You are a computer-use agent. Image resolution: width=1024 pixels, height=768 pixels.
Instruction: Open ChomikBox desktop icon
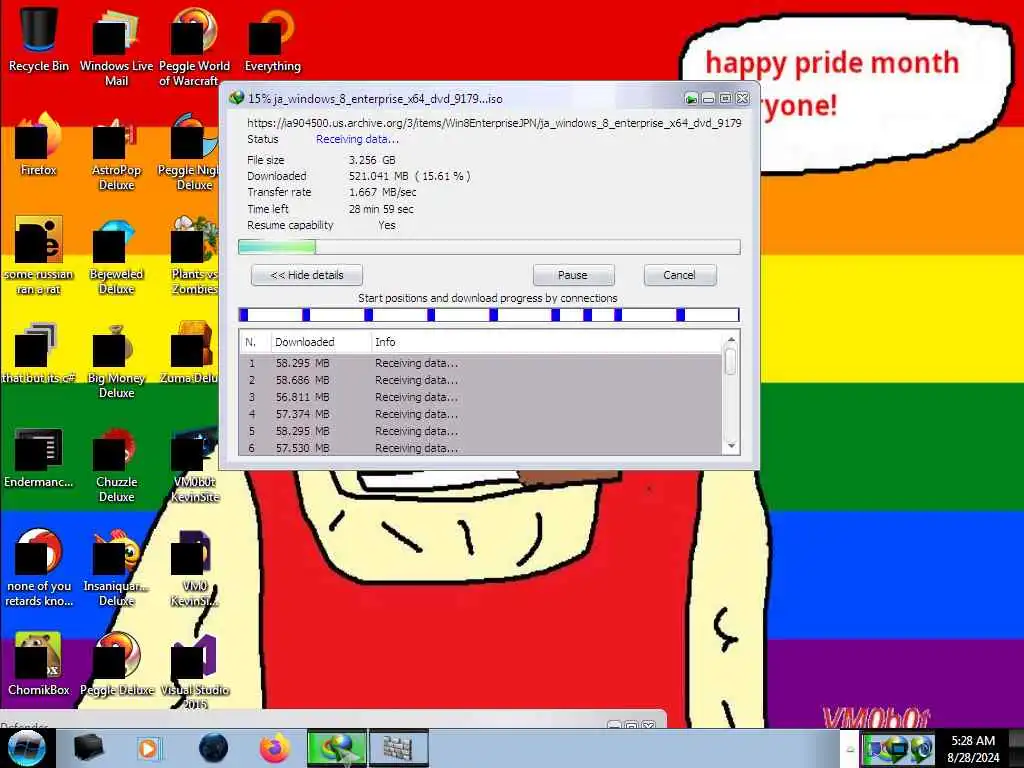click(x=39, y=664)
